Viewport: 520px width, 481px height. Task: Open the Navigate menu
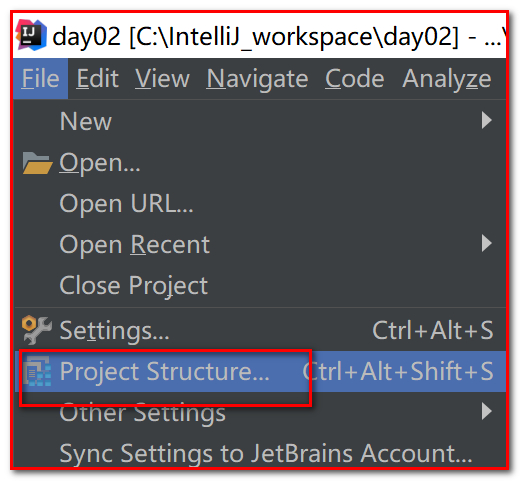(x=257, y=79)
